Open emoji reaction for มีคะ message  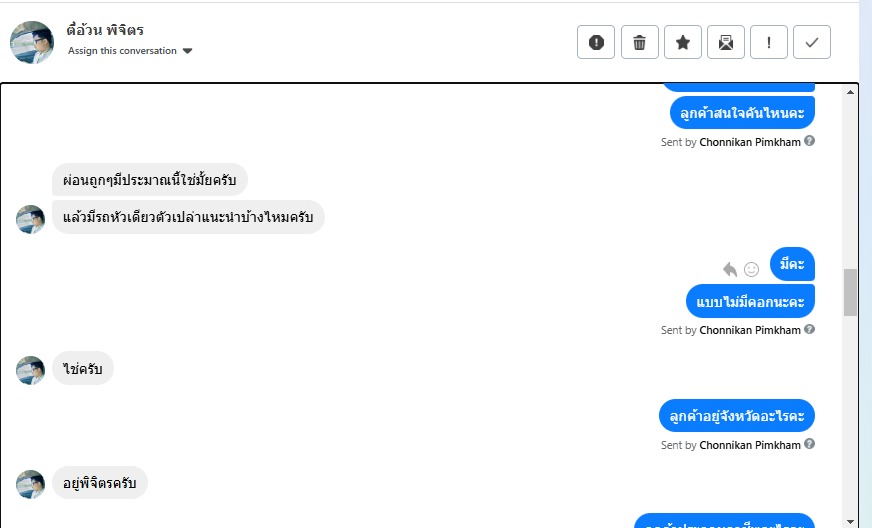tap(751, 269)
